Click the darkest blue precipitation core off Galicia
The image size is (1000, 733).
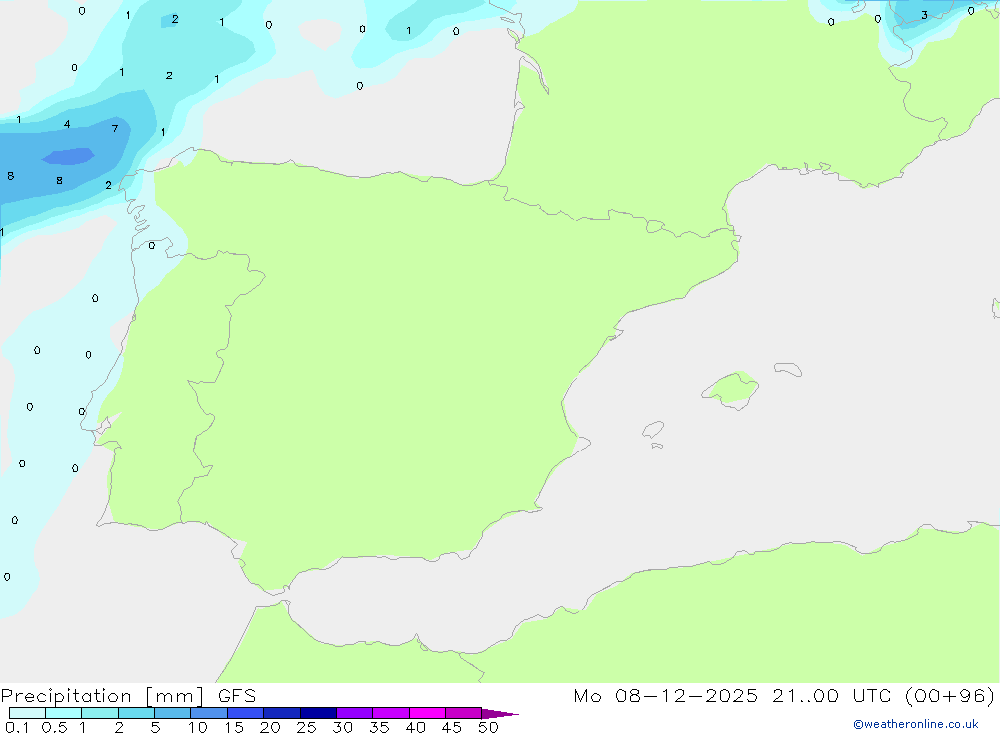(x=68, y=156)
